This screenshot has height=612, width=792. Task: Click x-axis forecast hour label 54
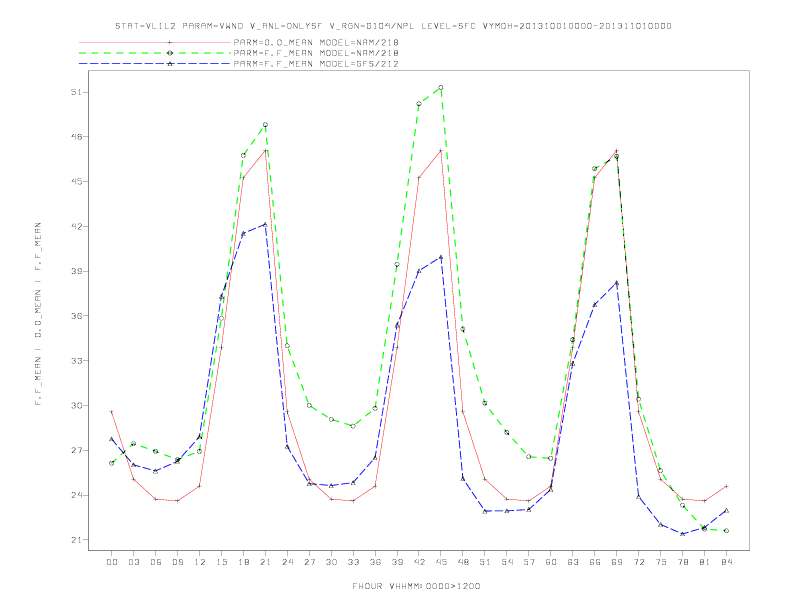point(507,562)
